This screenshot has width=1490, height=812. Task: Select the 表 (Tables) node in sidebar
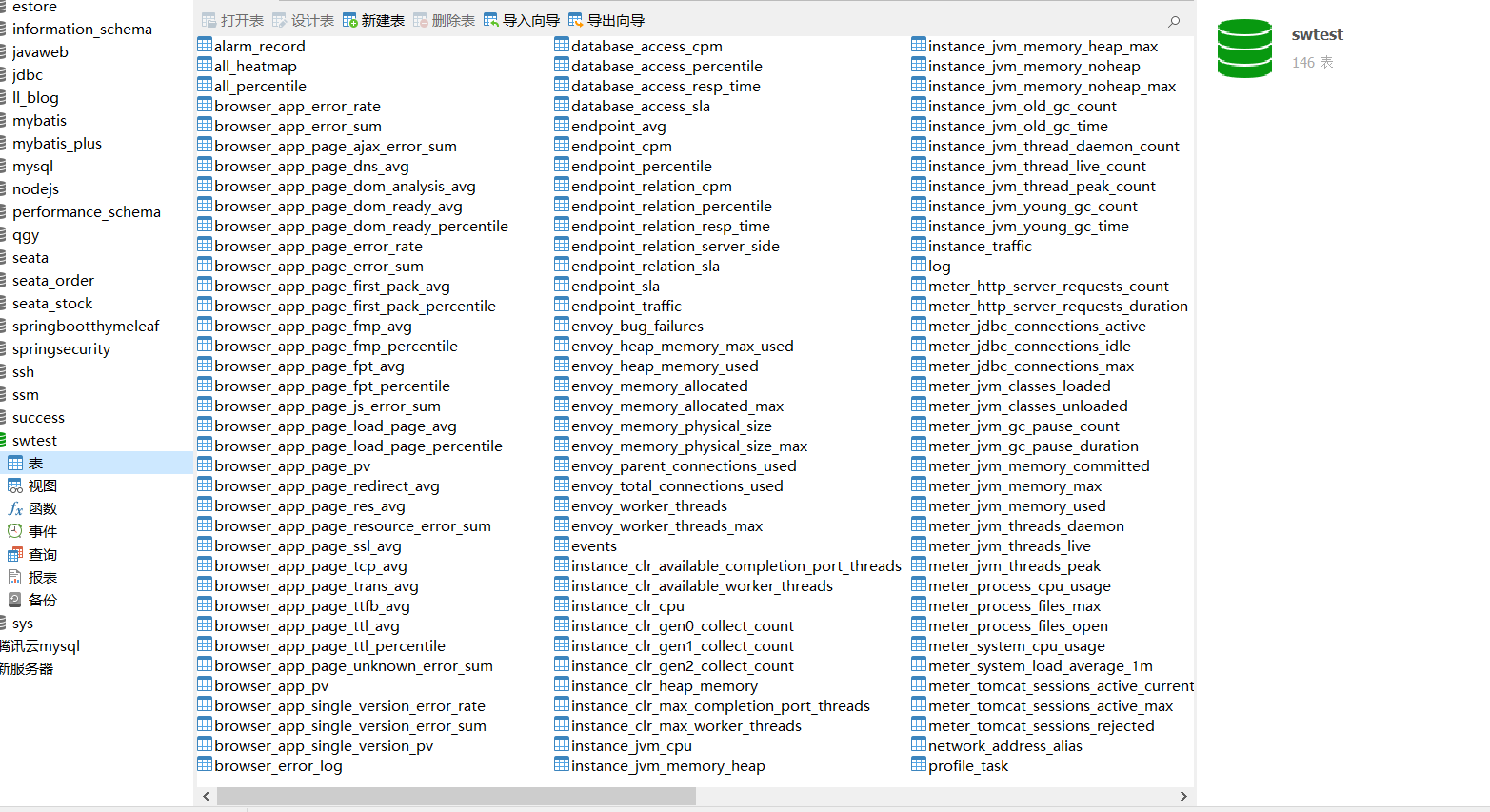pyautogui.click(x=95, y=463)
